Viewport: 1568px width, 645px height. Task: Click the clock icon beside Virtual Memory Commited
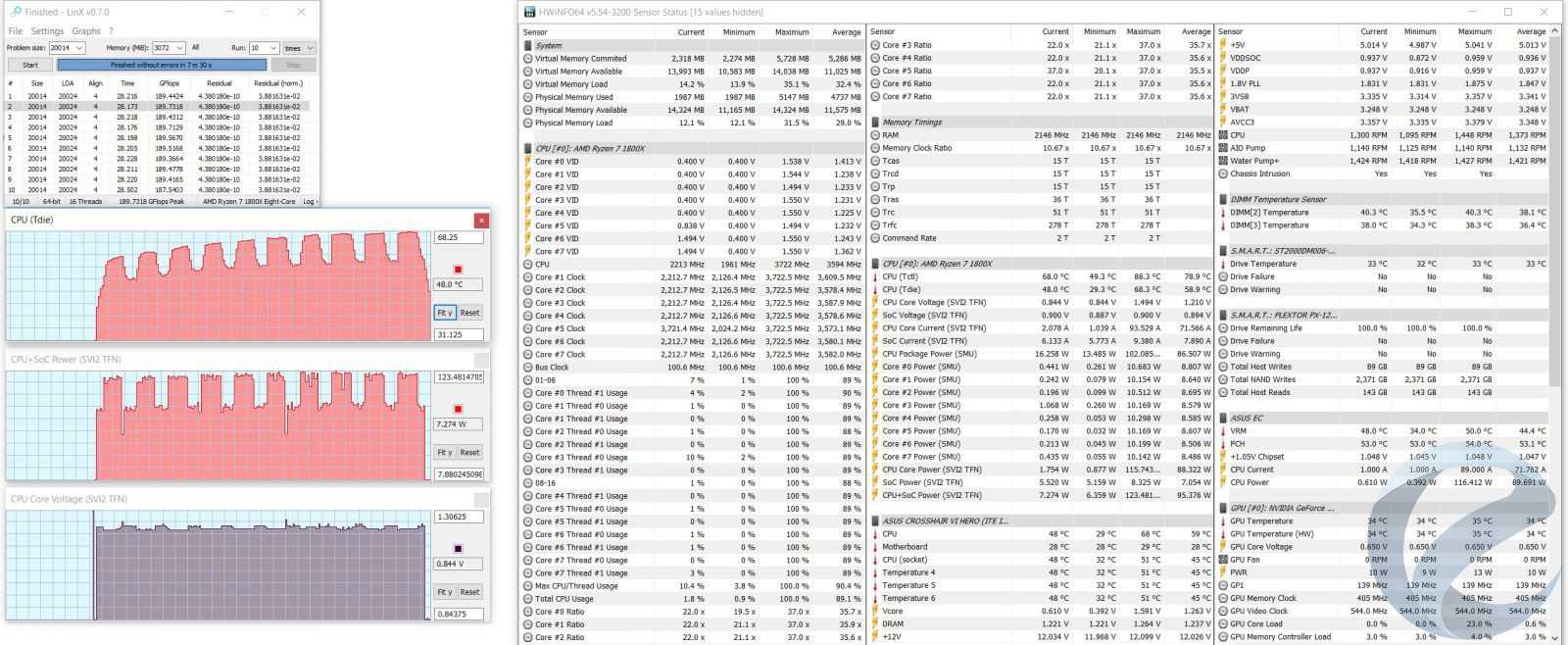(x=528, y=59)
